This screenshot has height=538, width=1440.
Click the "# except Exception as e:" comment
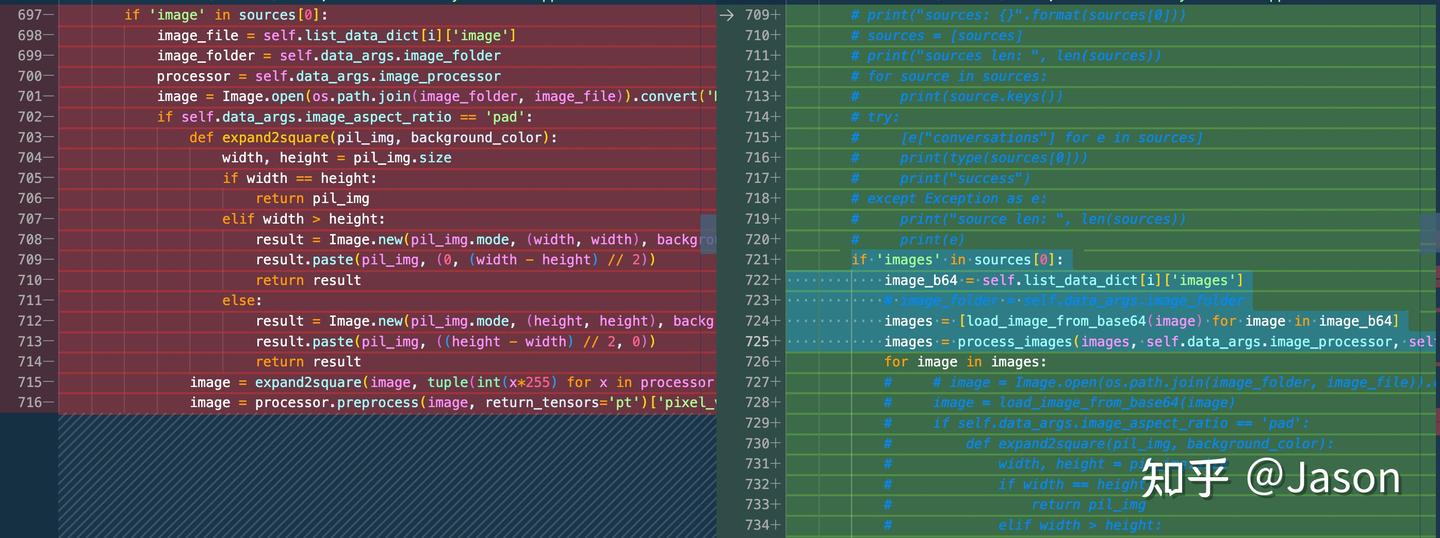[x=949, y=198]
